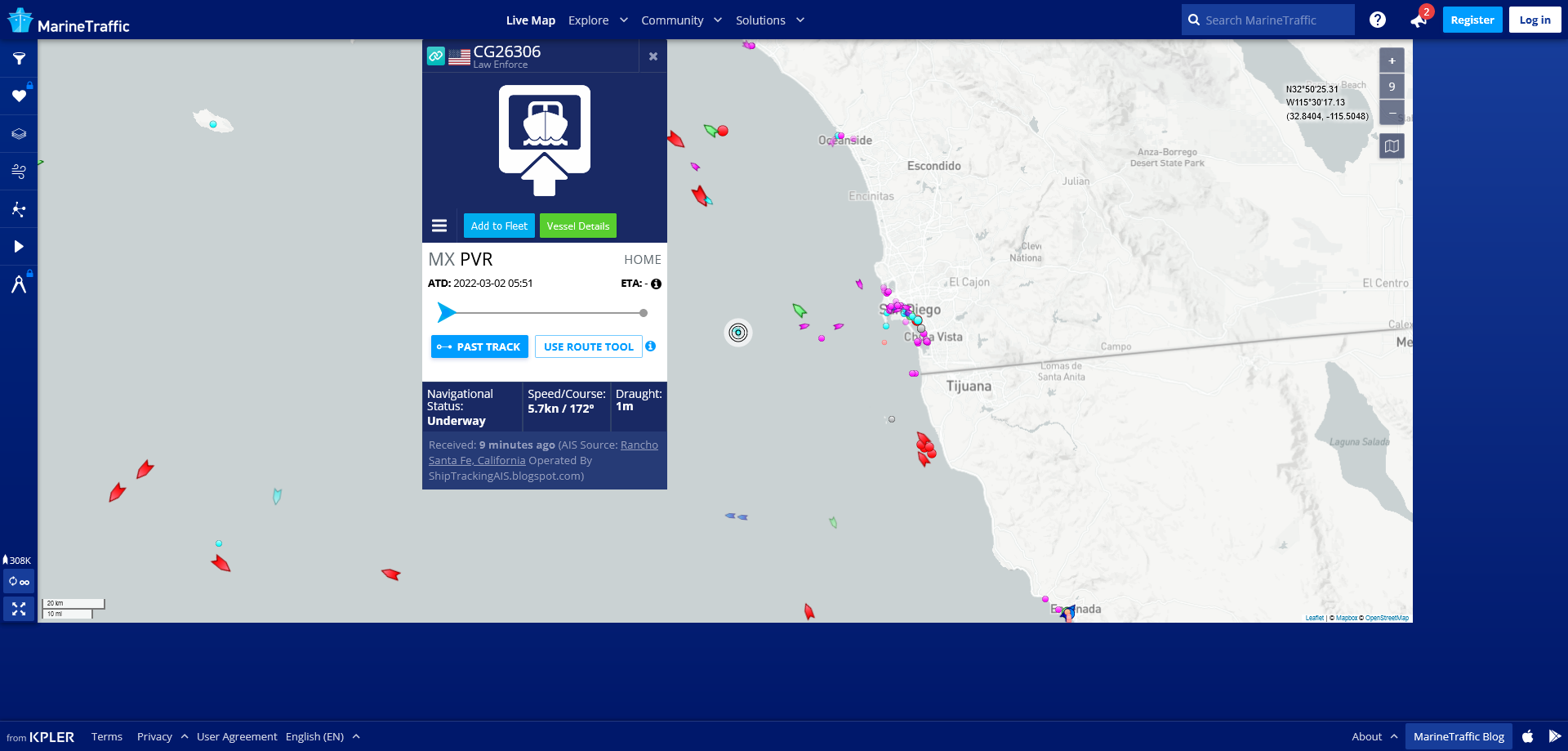Click the 308K vessel count indicator
The width and height of the screenshot is (1568, 751).
[x=16, y=561]
